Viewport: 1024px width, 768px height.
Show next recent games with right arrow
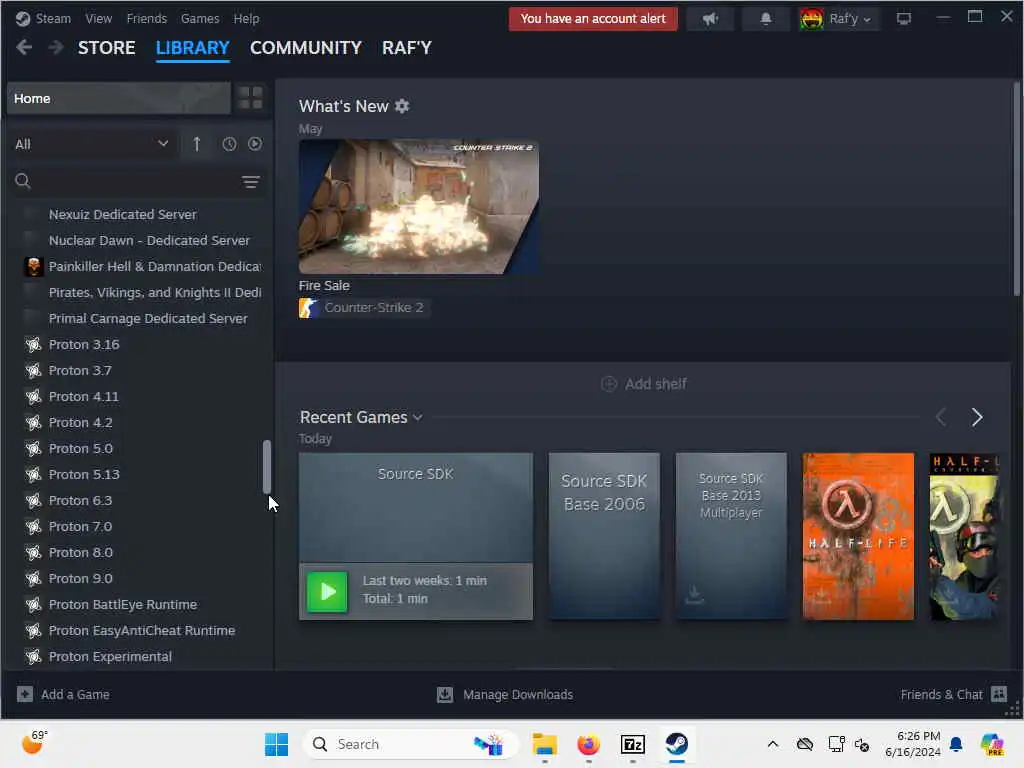[976, 417]
